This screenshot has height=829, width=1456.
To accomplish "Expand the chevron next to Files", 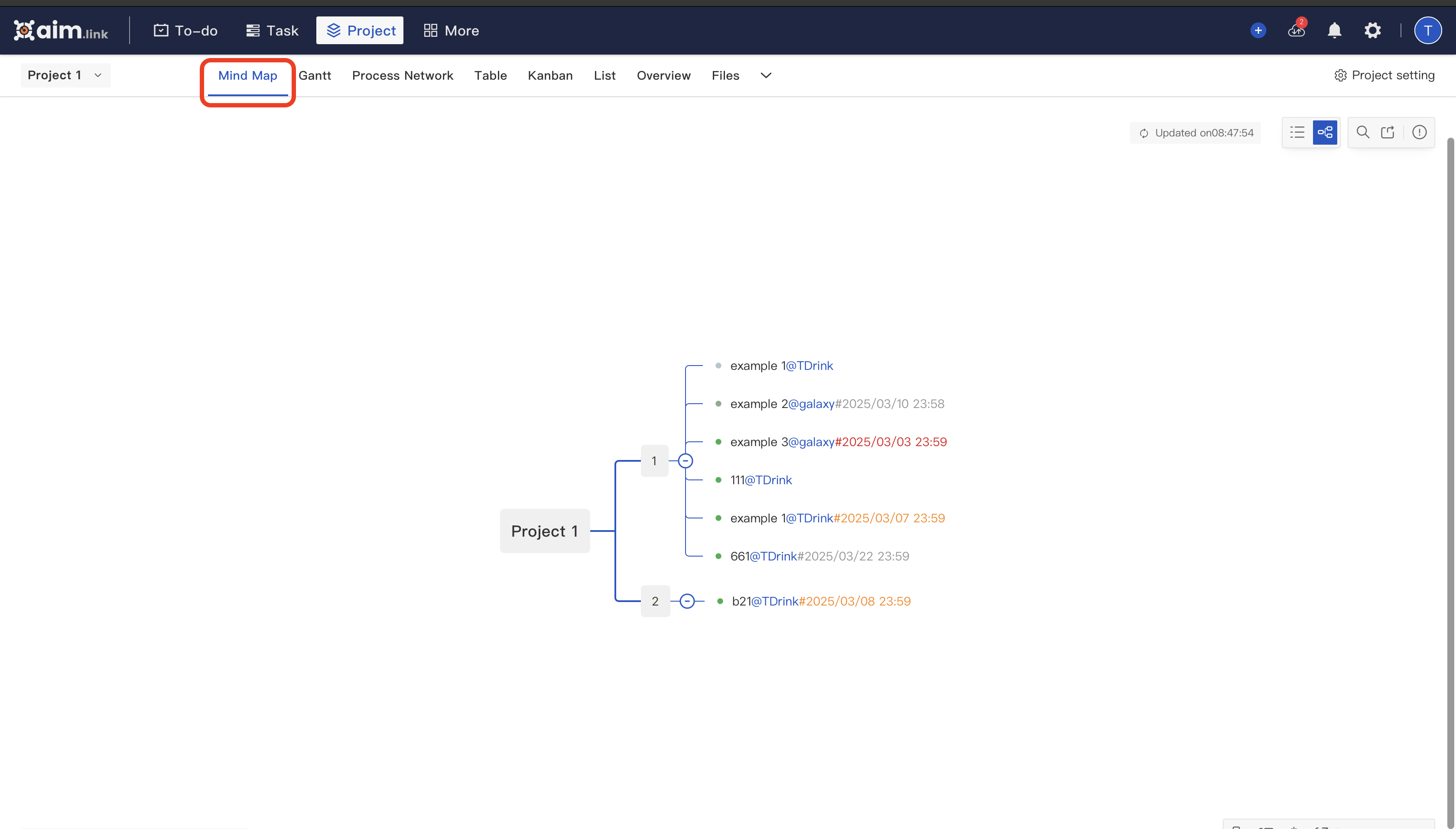I will point(765,75).
